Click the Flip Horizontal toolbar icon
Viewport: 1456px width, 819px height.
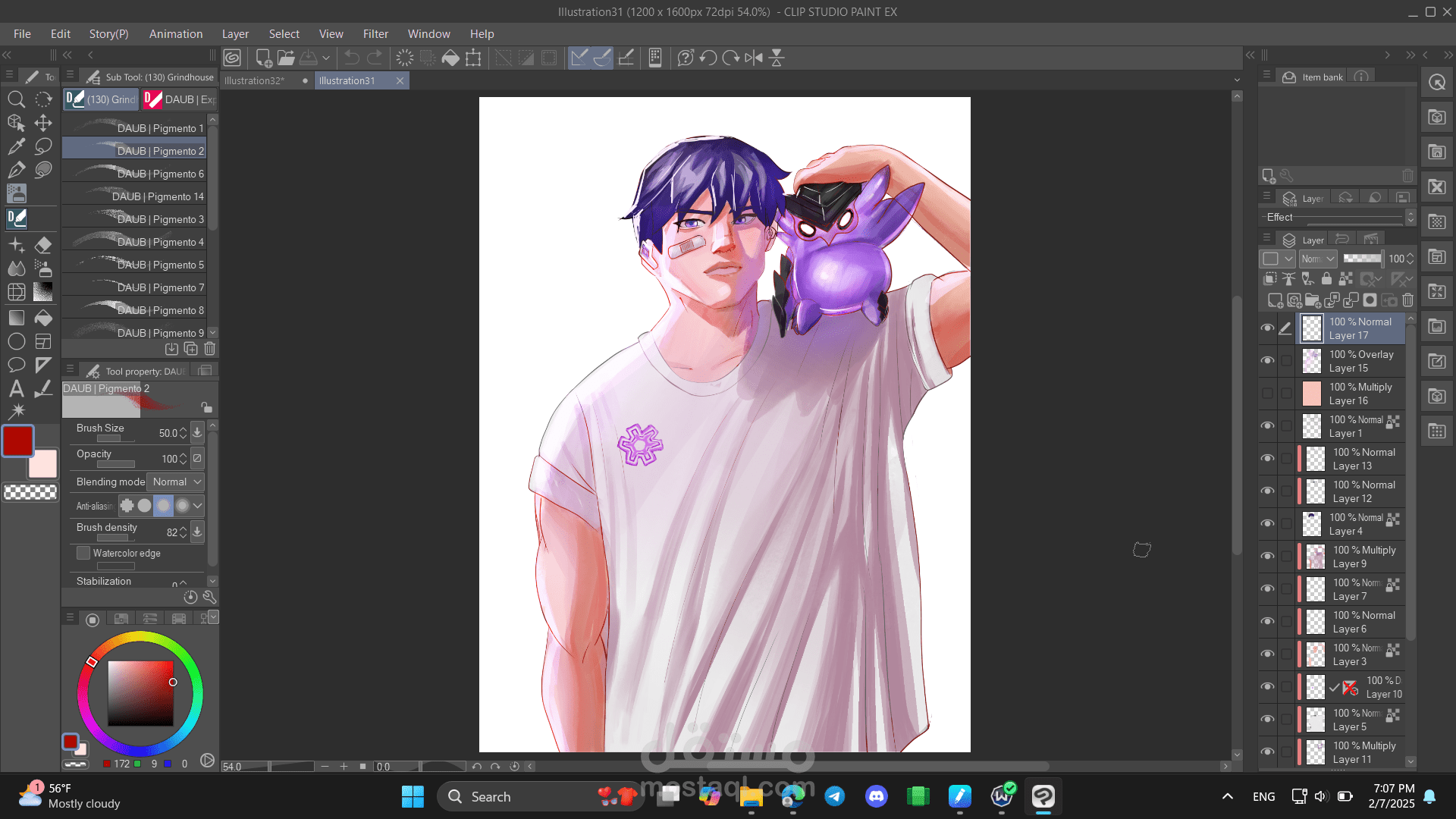753,58
